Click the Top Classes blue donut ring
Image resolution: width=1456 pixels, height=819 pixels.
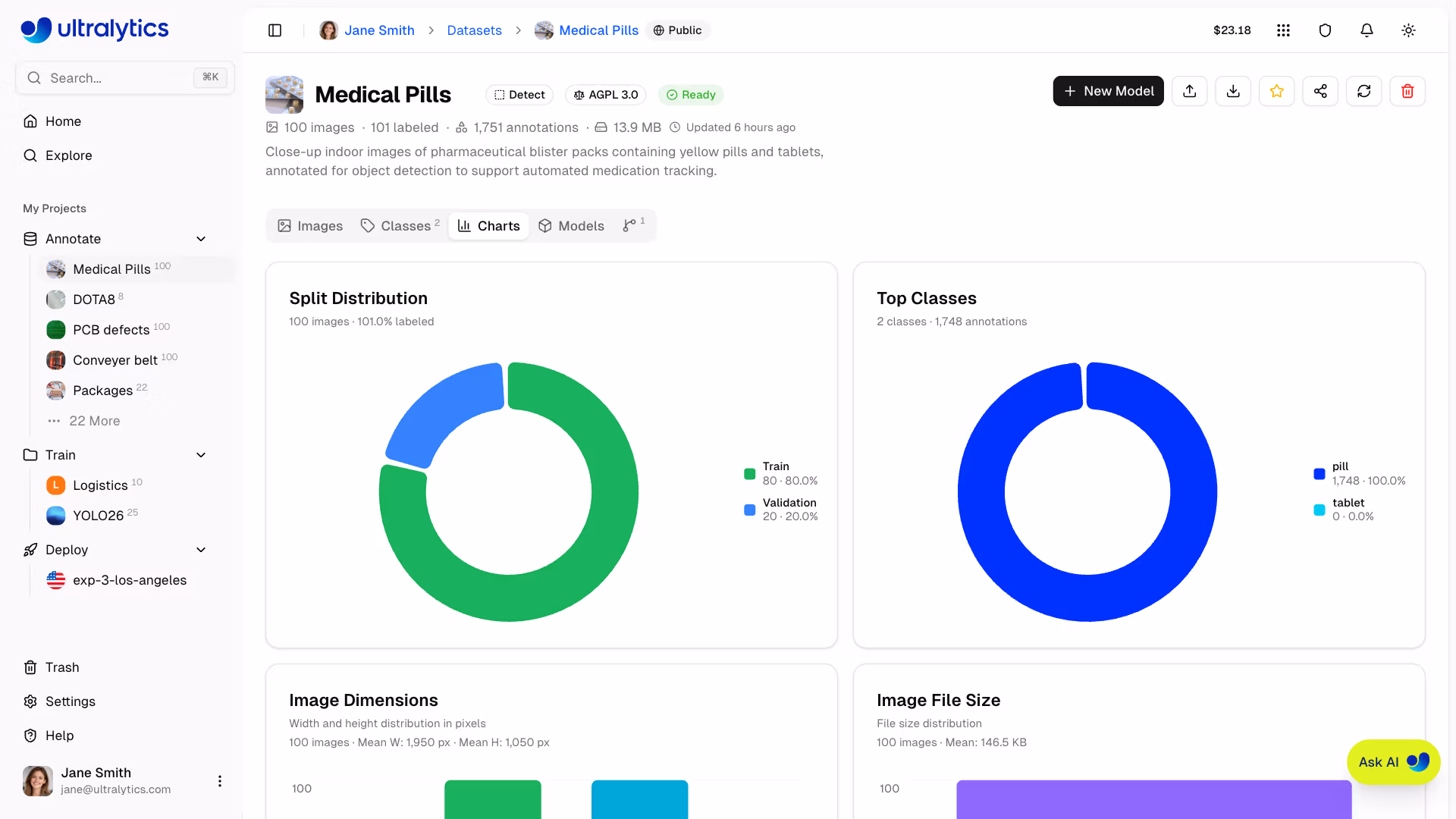[x=1087, y=599]
